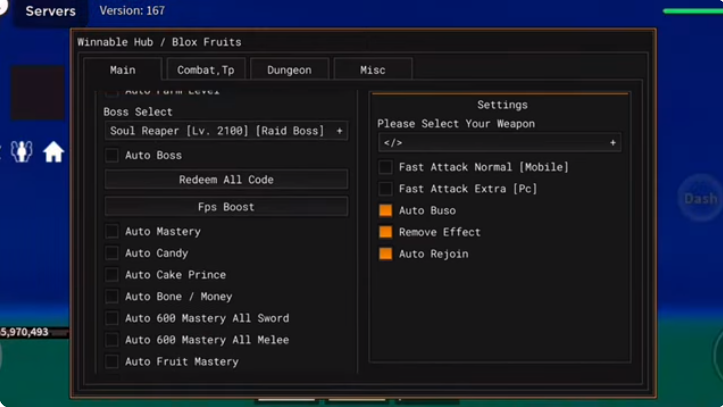This screenshot has width=723, height=407.
Task: Enable Fast Attack Normal [Mobile]
Action: pyautogui.click(x=385, y=167)
